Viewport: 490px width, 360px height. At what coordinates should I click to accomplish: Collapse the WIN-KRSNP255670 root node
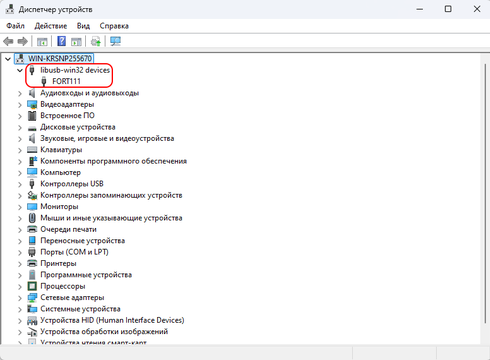click(8, 59)
